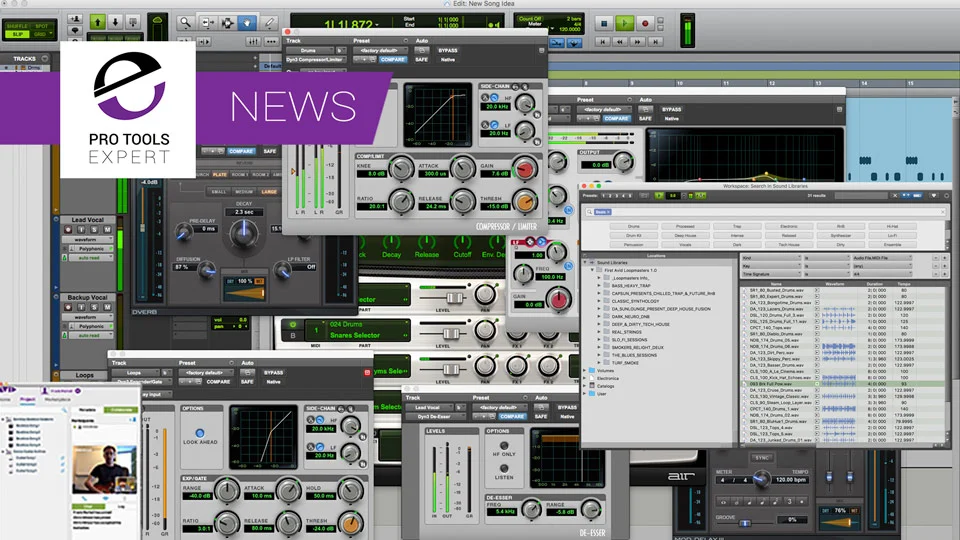Click the Deep House tag
This screenshot has height=540, width=960.
pyautogui.click(x=685, y=236)
